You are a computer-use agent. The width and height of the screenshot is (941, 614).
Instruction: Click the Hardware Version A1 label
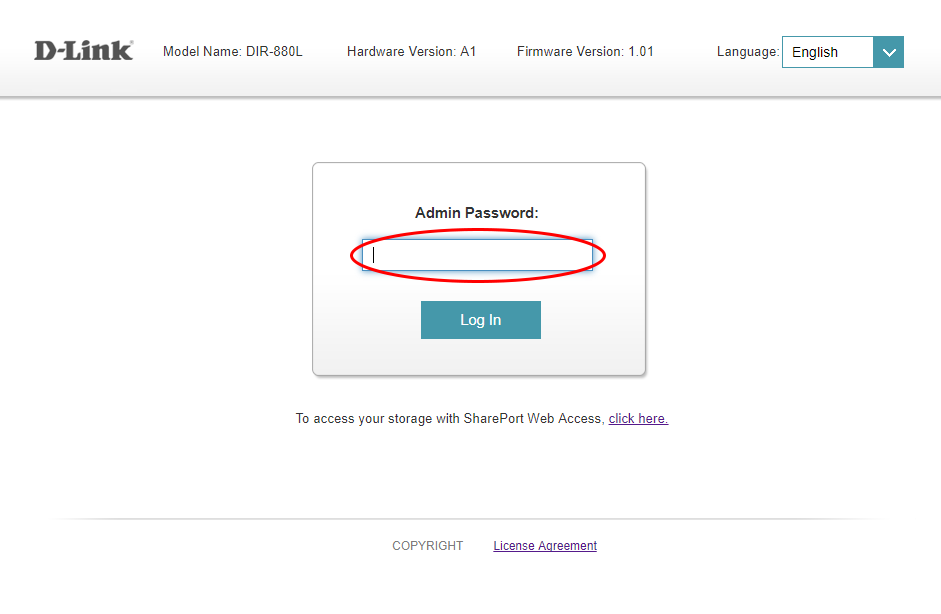(412, 52)
